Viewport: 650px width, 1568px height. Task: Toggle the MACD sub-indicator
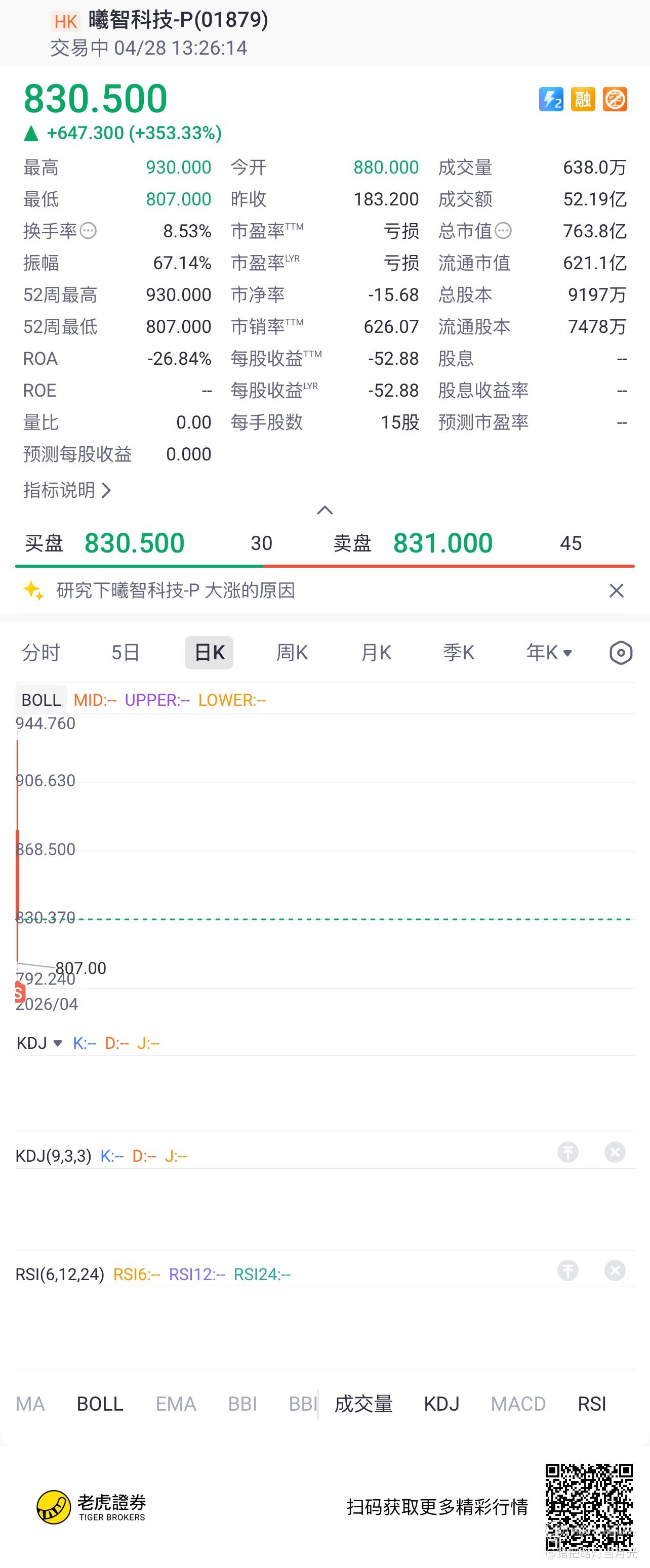[518, 1404]
